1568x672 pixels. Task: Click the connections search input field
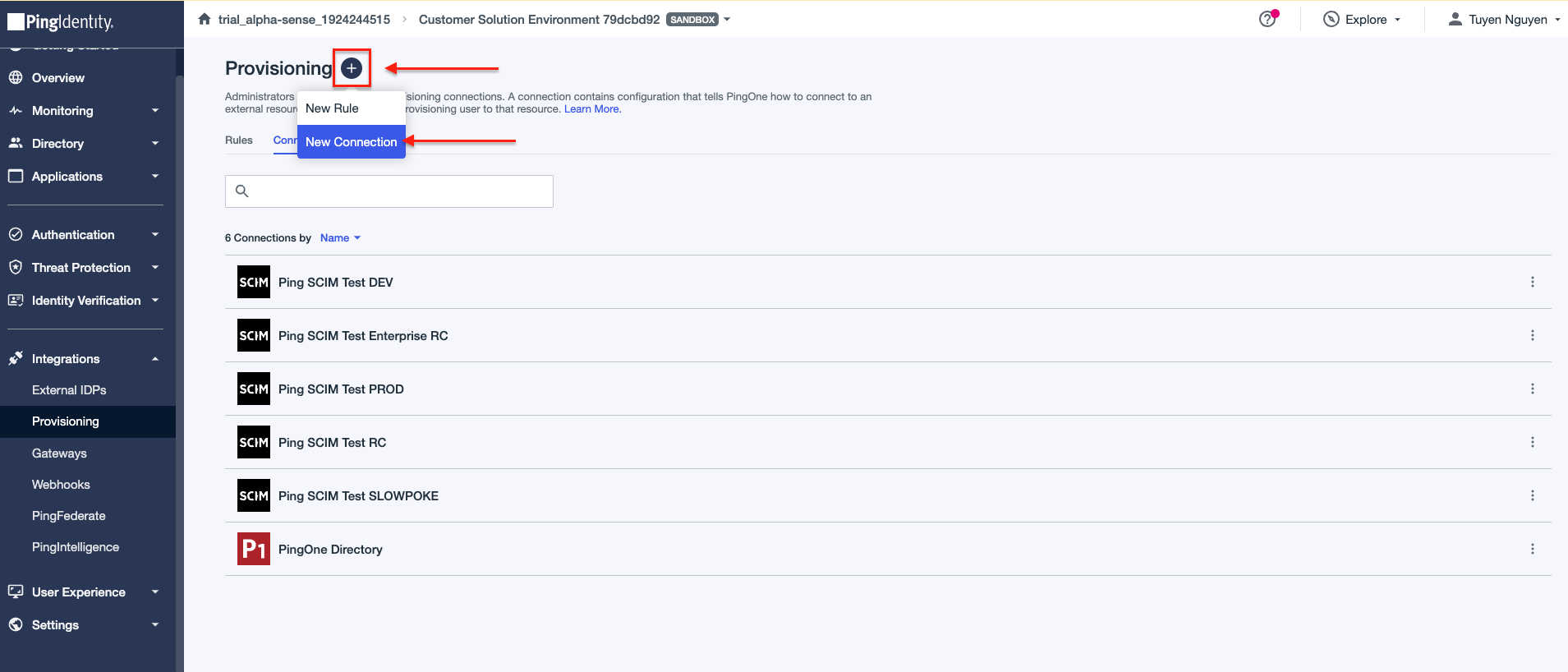(x=389, y=191)
